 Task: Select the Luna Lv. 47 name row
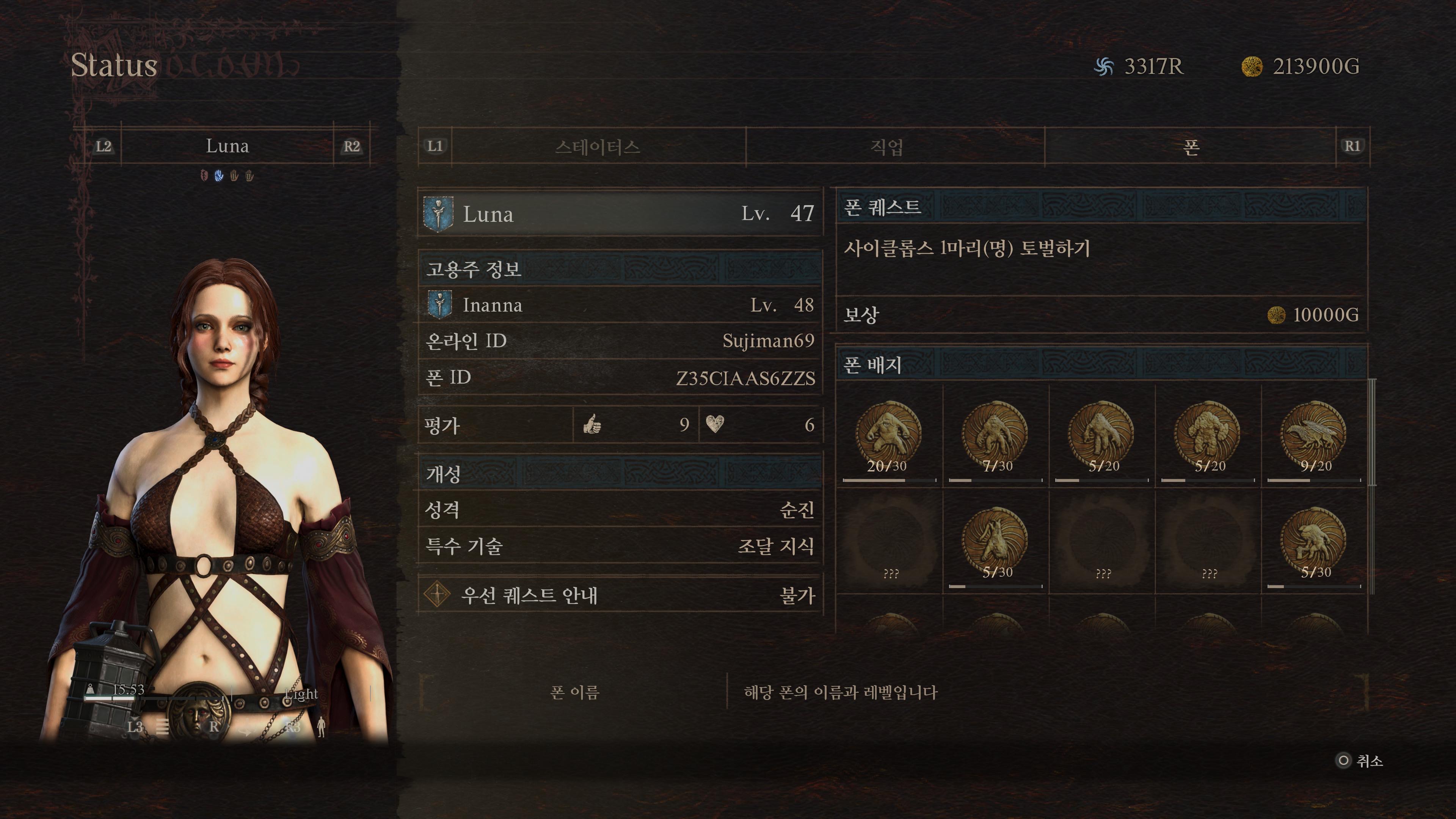pos(620,214)
